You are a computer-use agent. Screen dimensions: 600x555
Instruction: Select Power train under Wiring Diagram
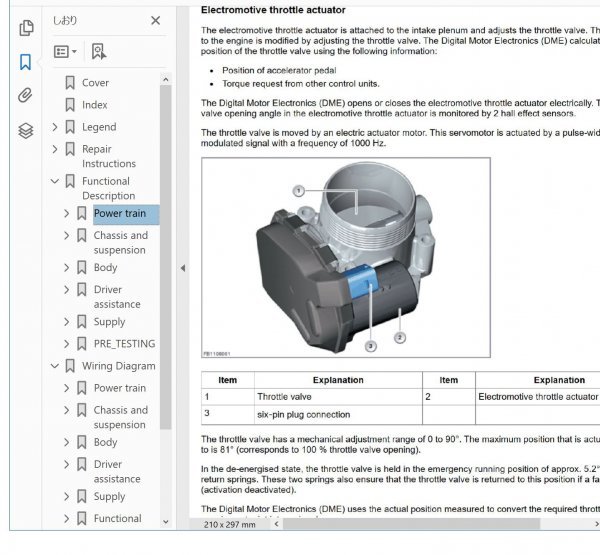[120, 388]
